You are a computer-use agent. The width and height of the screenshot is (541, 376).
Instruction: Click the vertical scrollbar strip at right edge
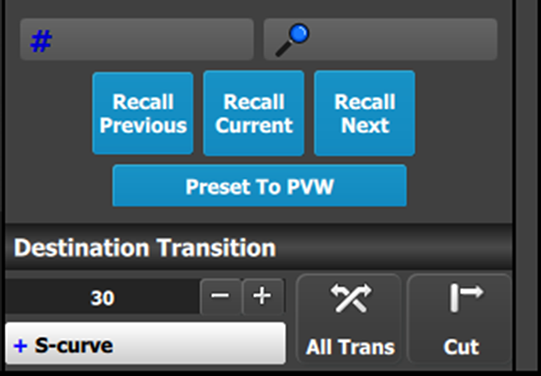point(530,186)
